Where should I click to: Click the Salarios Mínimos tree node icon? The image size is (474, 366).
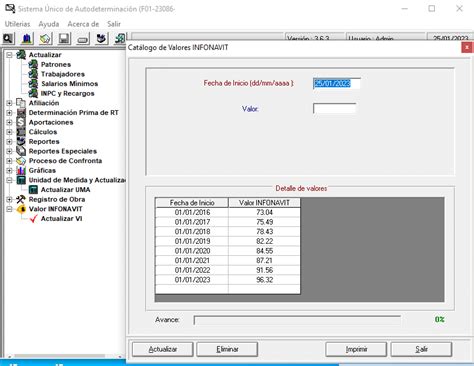(33, 83)
